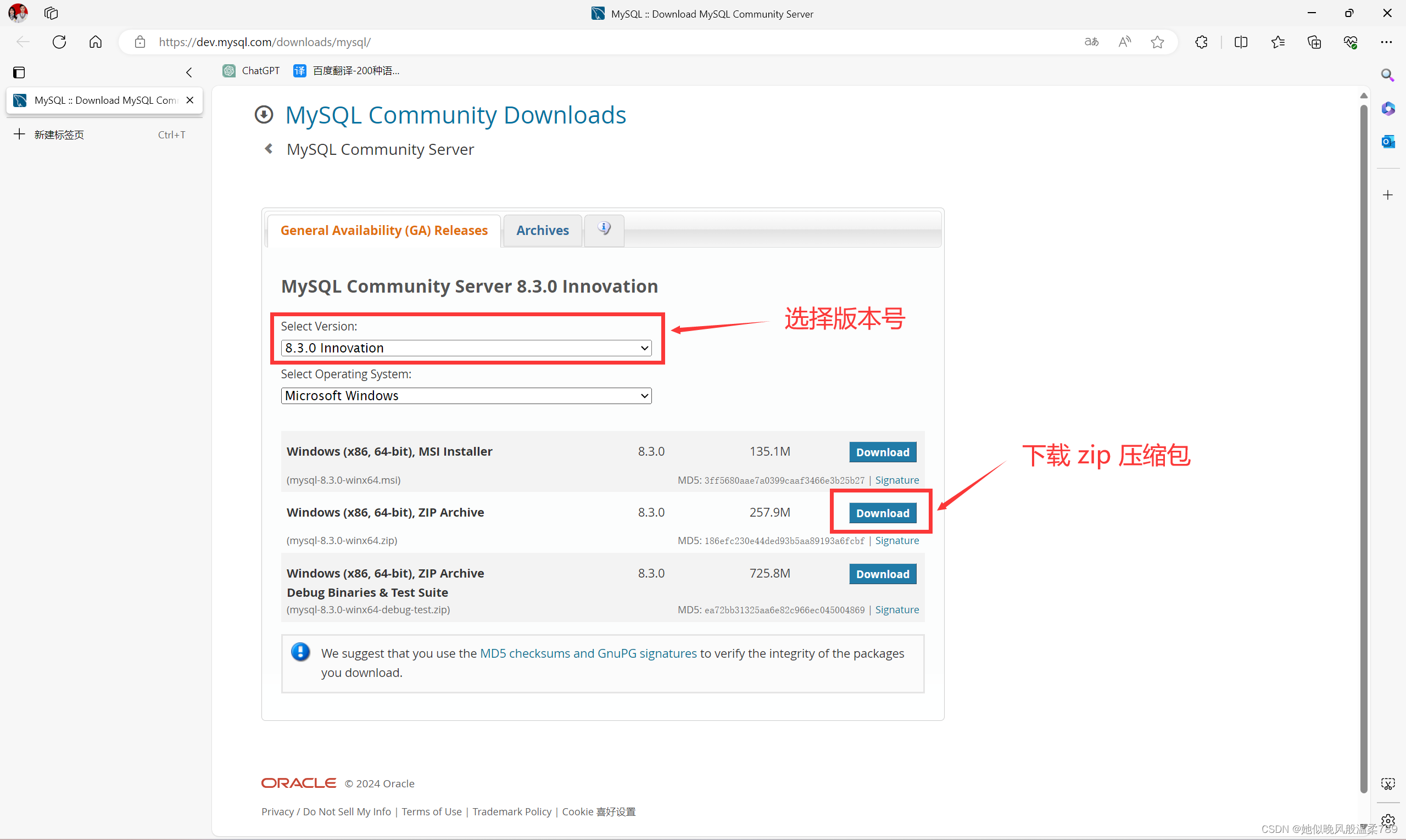Switch to the Archives tab
The image size is (1406, 840).
tap(540, 229)
